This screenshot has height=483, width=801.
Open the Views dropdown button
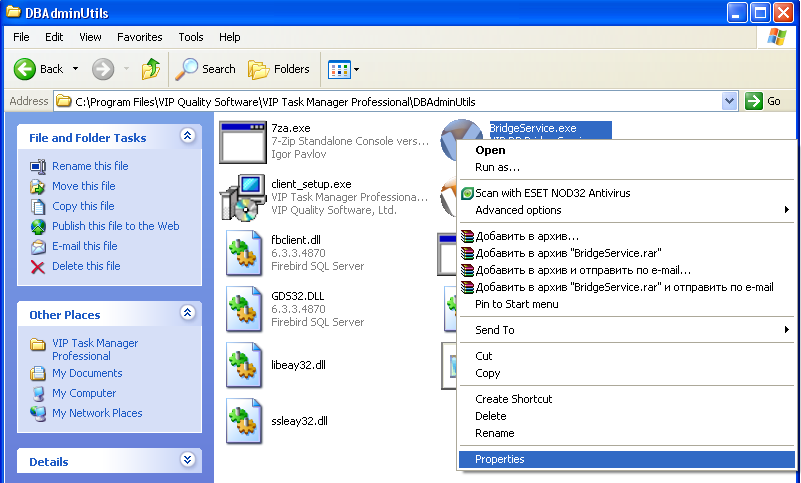pos(343,69)
